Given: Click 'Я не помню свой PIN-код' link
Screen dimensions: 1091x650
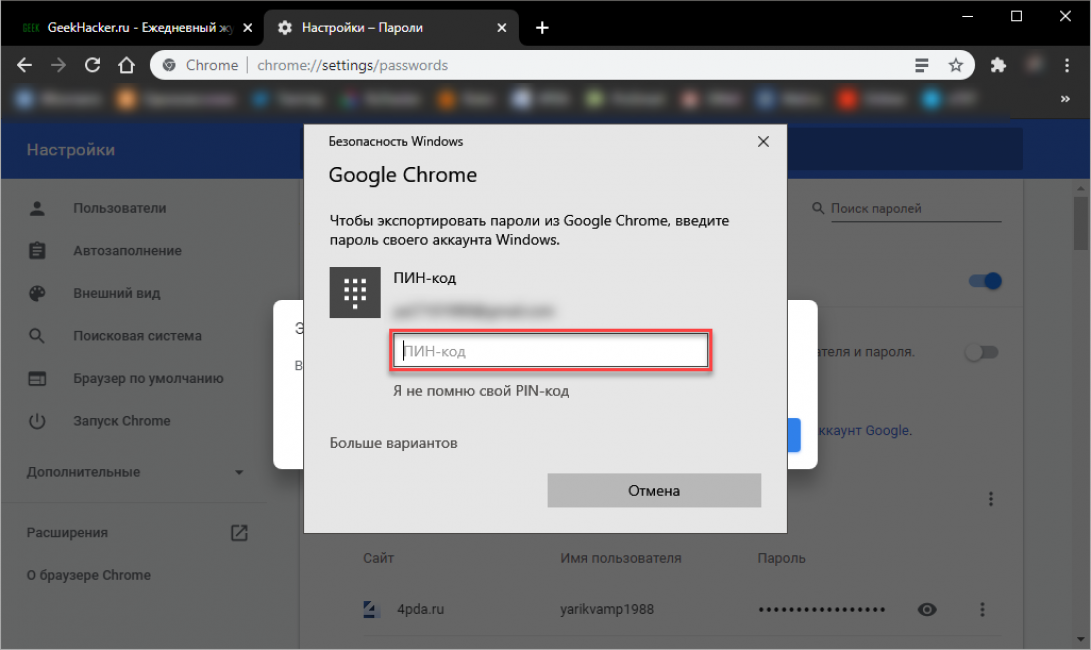Looking at the screenshot, I should (481, 391).
